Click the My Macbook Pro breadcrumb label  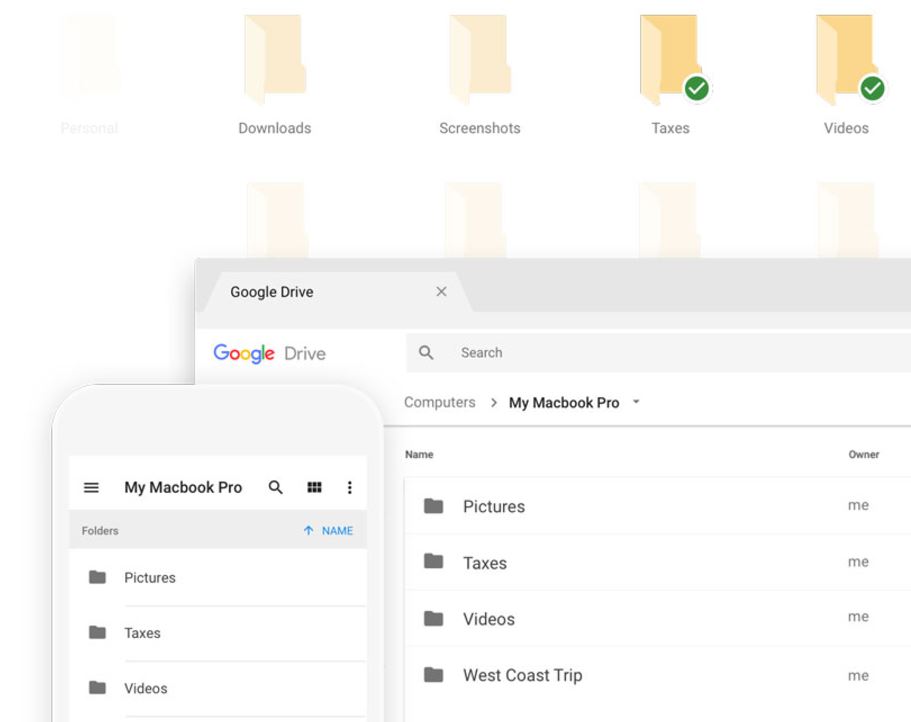tap(564, 403)
